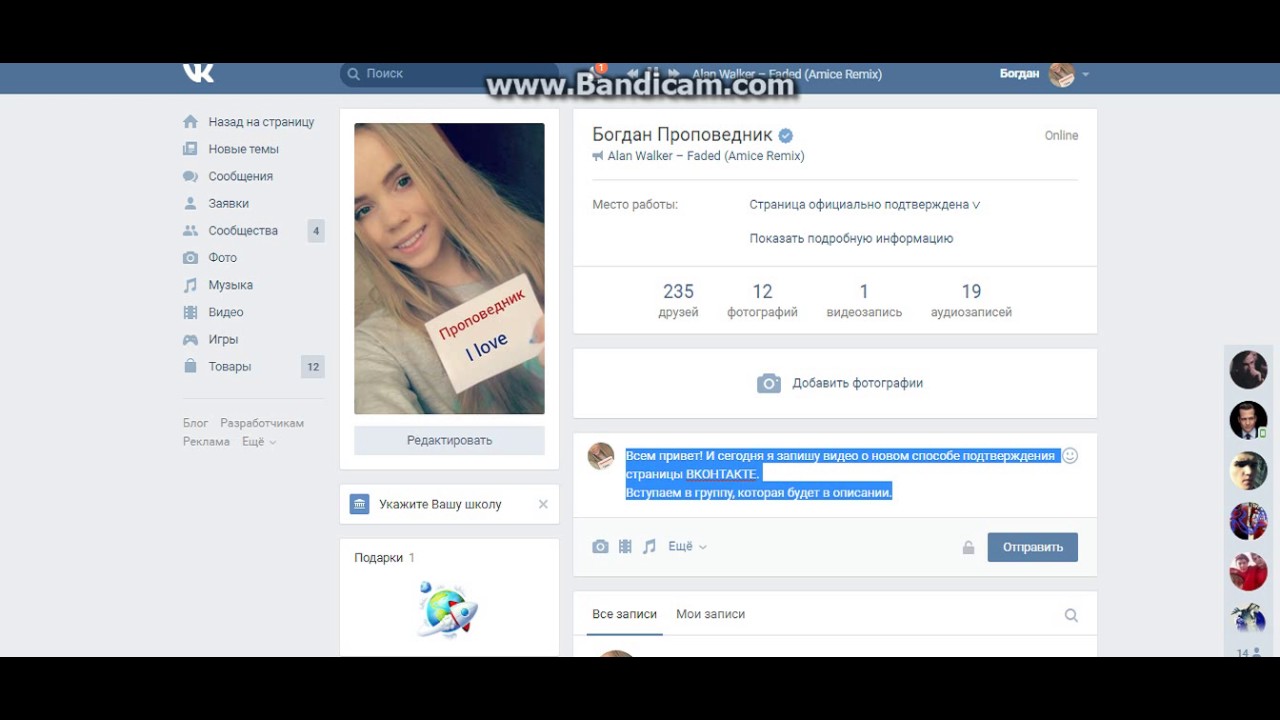Attach a photo with camera icon

[600, 546]
